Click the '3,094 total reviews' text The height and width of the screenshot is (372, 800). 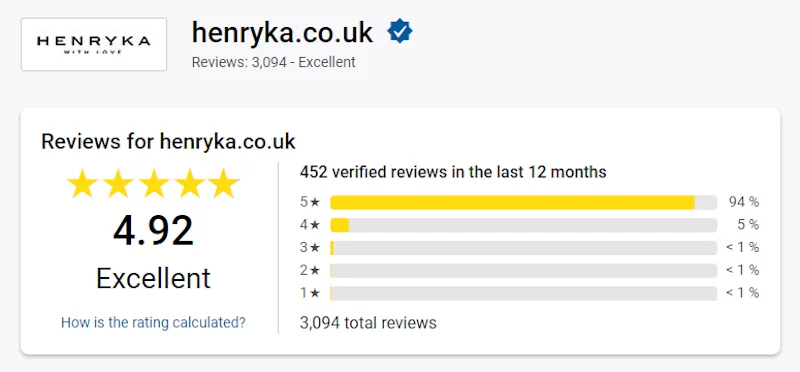368,323
